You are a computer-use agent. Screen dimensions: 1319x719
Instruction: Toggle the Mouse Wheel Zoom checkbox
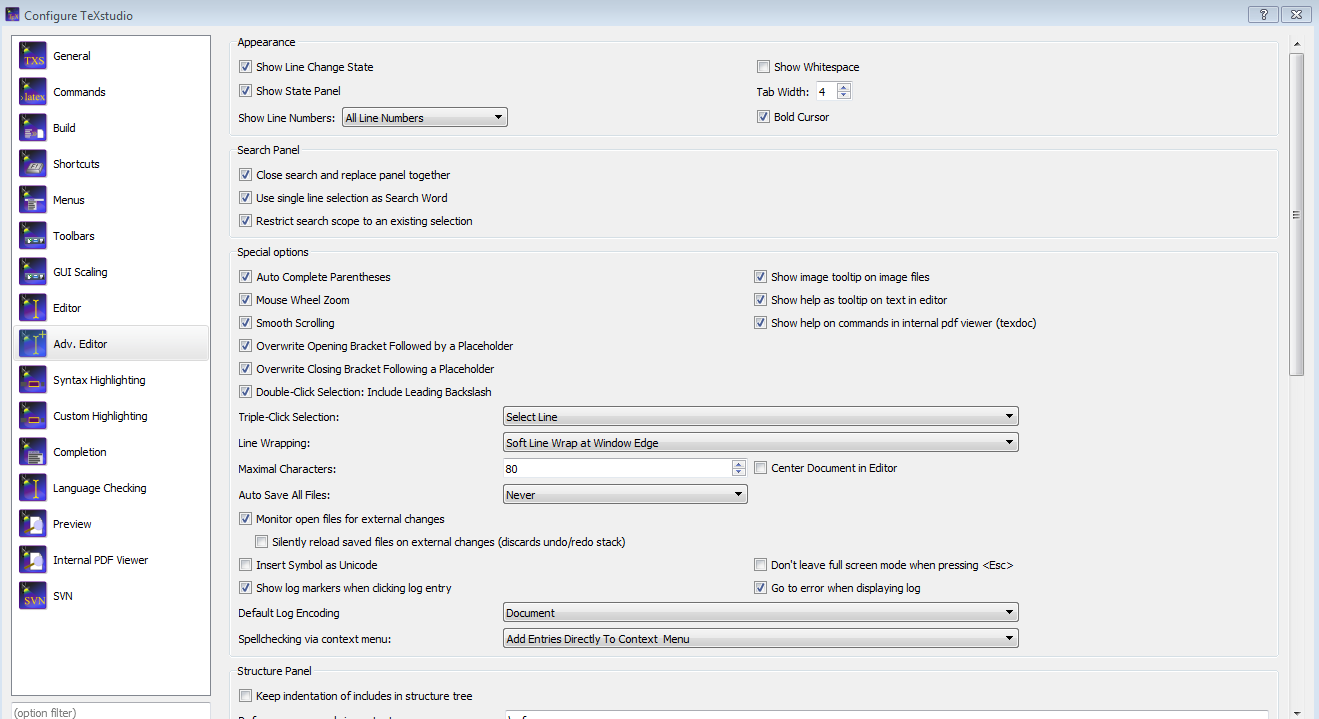tap(246, 300)
